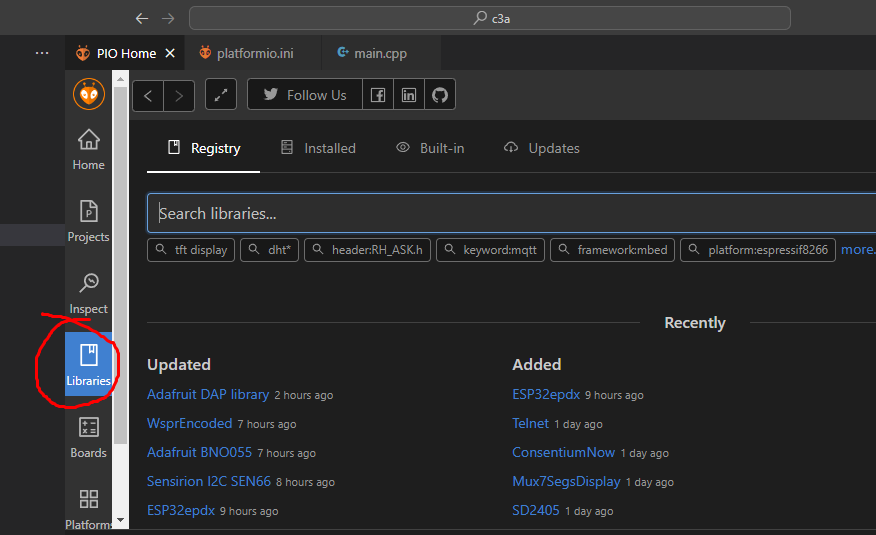Open the Inspect tool in sidebar
Image resolution: width=876 pixels, height=535 pixels.
(88, 293)
